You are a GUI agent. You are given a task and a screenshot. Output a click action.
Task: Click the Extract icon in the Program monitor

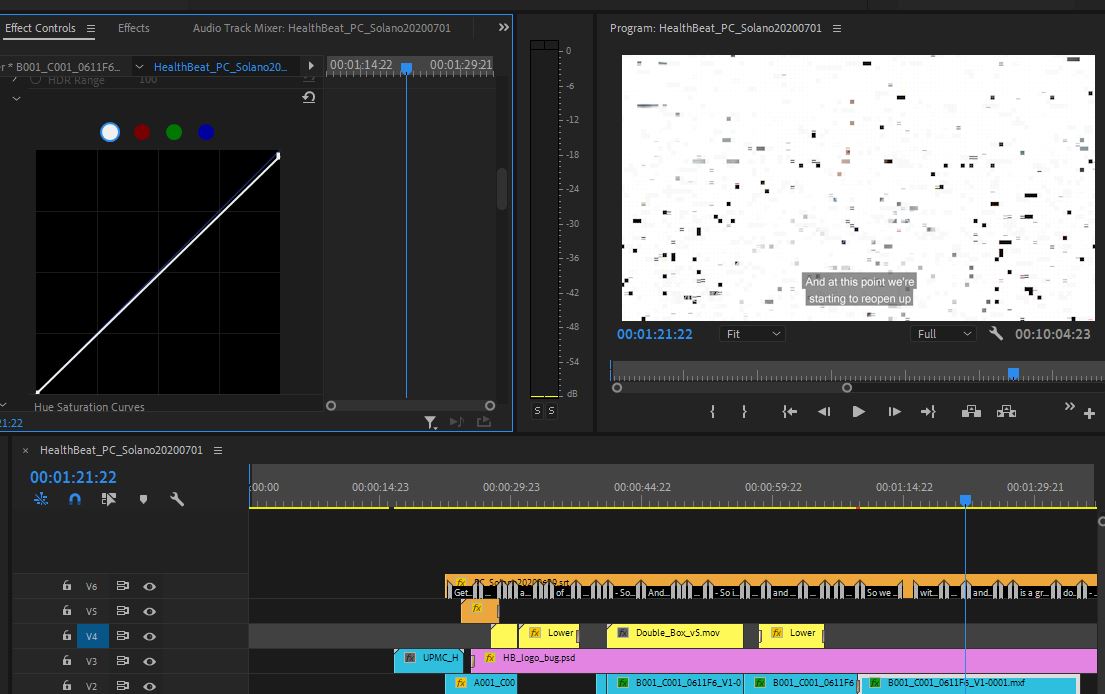coord(1007,411)
